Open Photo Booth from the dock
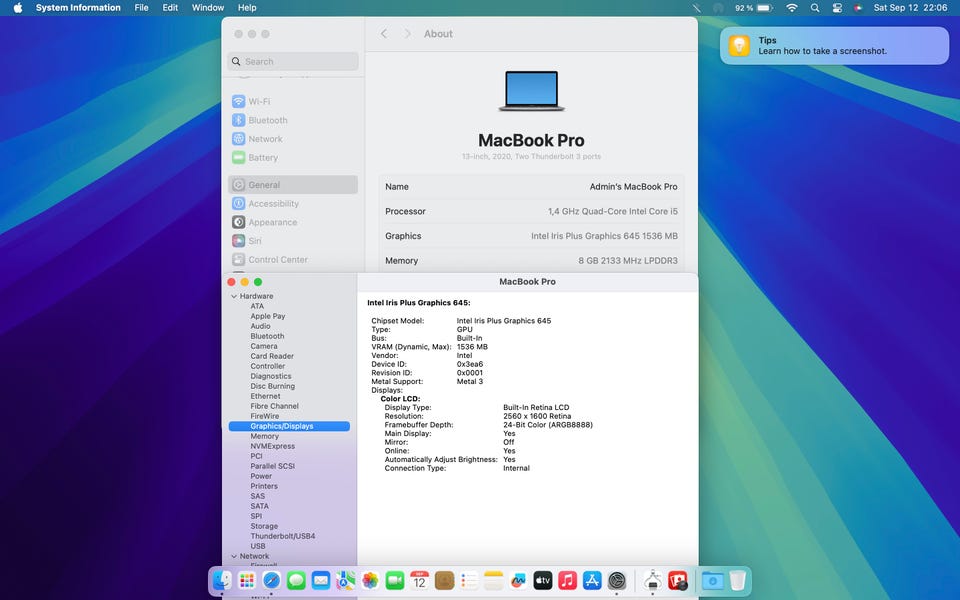Image resolution: width=960 pixels, height=600 pixels. point(678,580)
